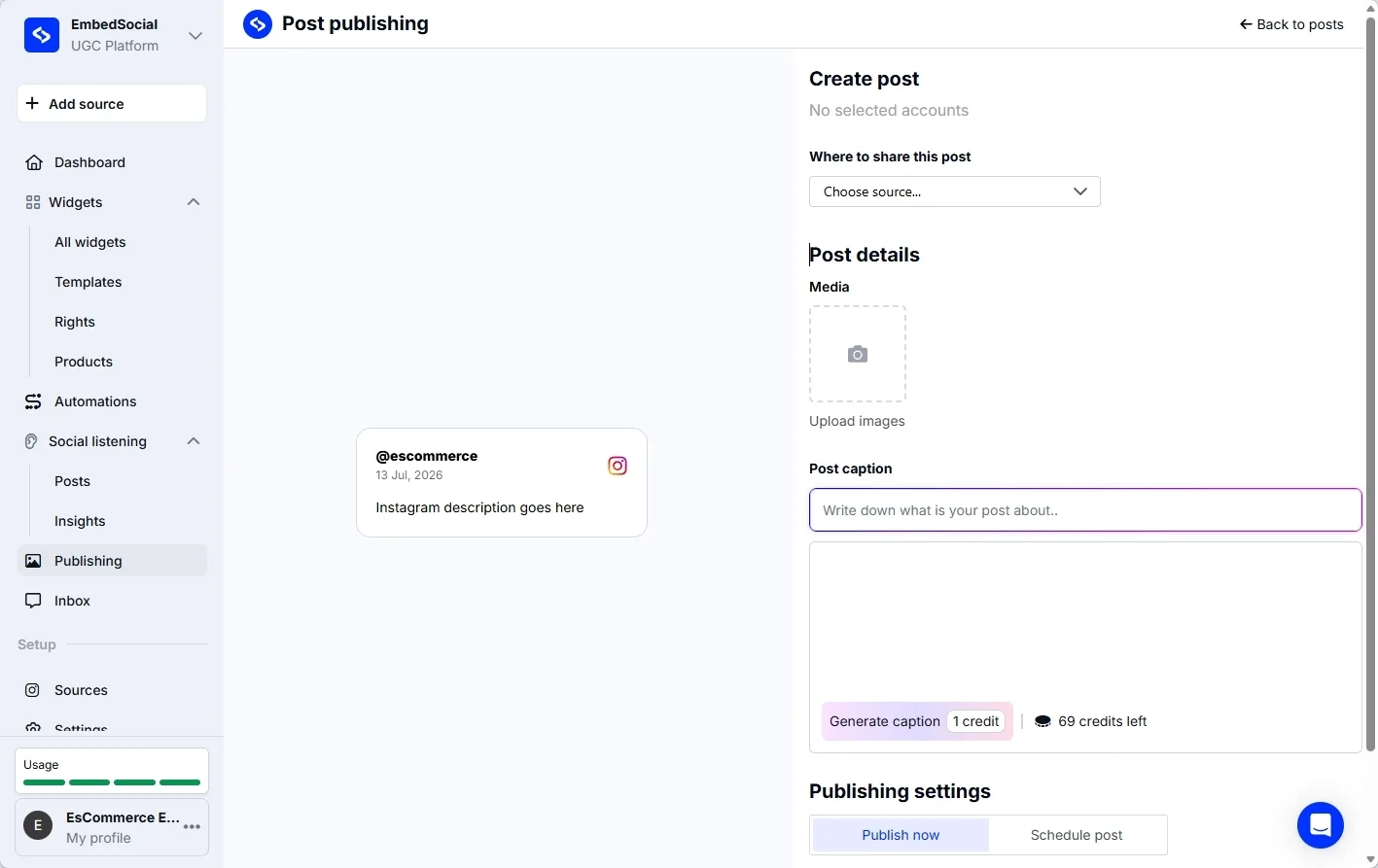Click the camera upload media box

coord(858,354)
